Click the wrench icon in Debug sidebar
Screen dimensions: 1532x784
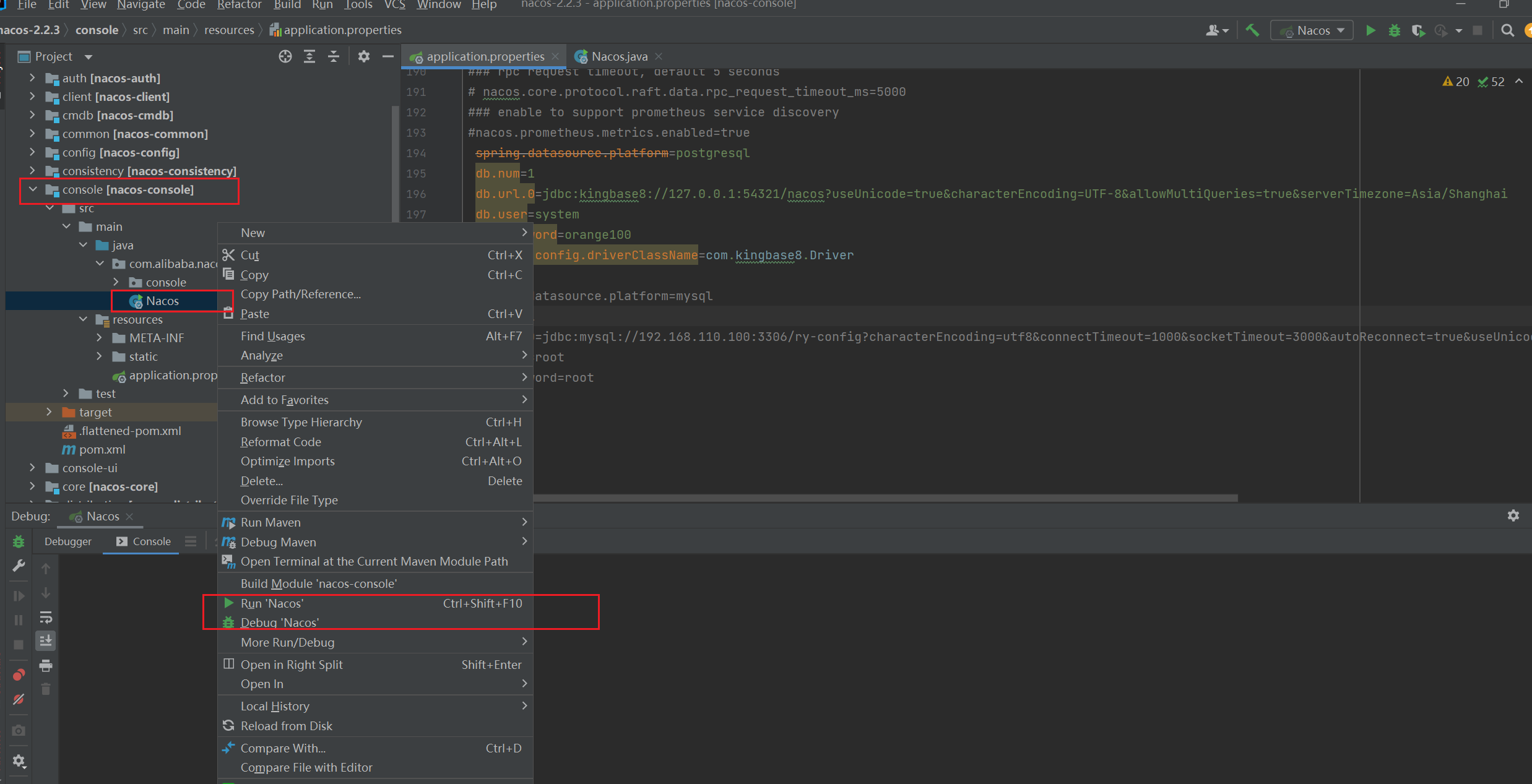(19, 566)
